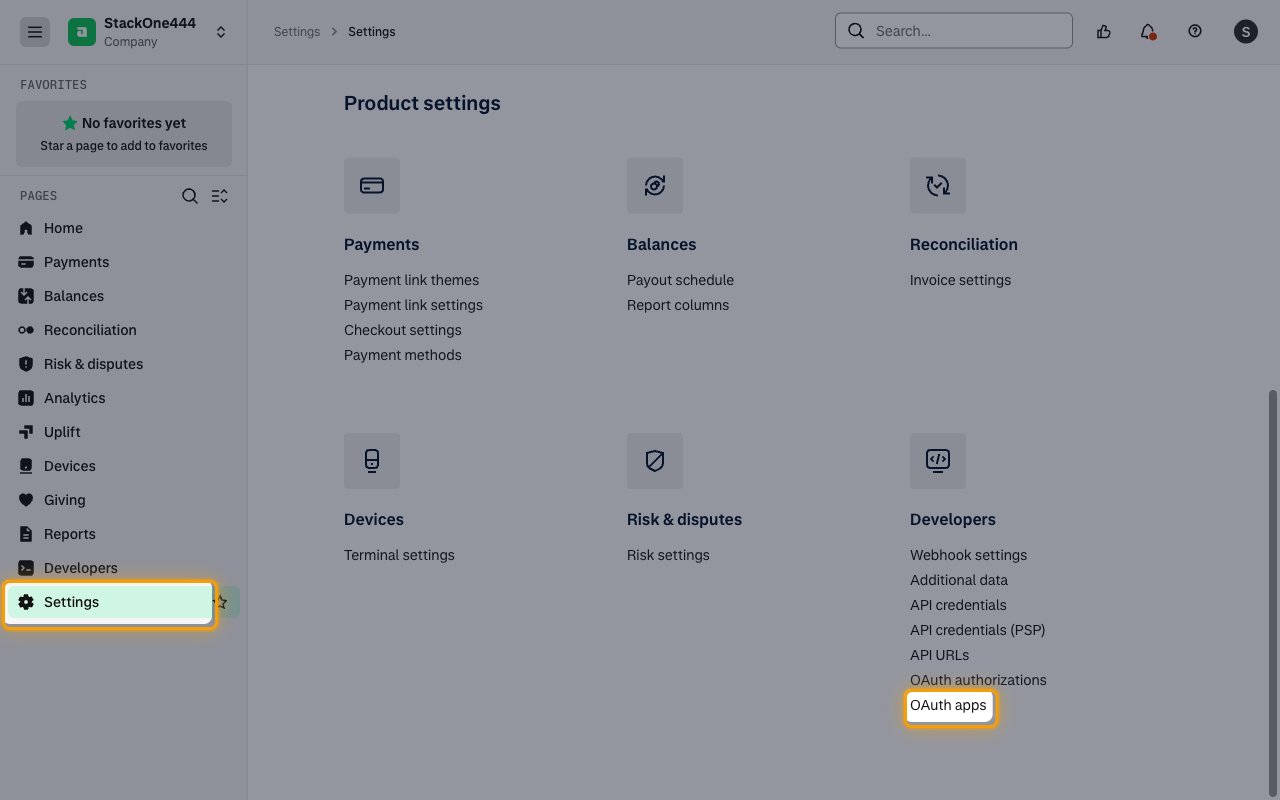Viewport: 1280px width, 800px height.
Task: Open Reports in the sidebar
Action: click(70, 534)
